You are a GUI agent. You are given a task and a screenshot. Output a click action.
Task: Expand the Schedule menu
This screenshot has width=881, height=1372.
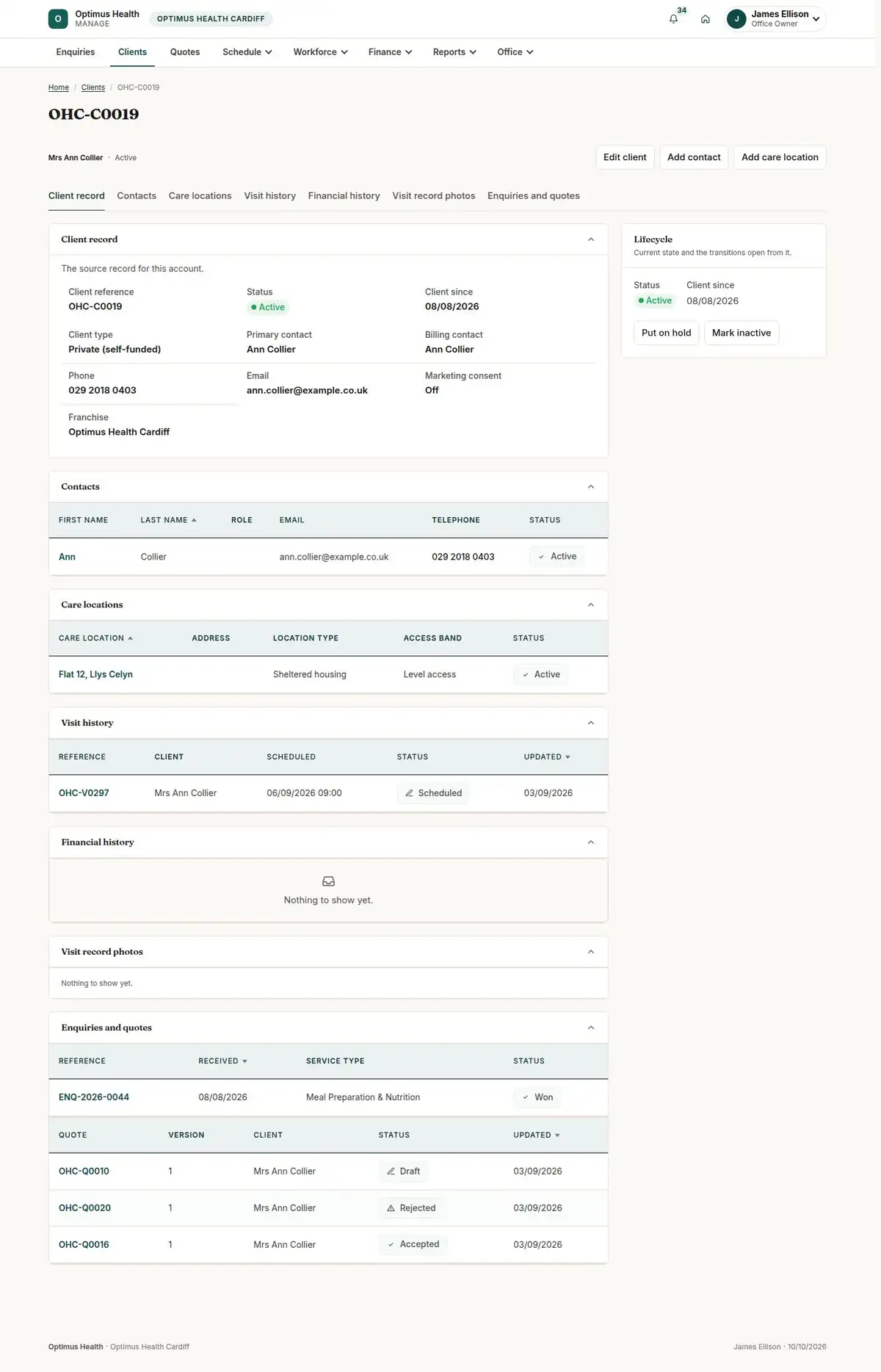click(247, 52)
